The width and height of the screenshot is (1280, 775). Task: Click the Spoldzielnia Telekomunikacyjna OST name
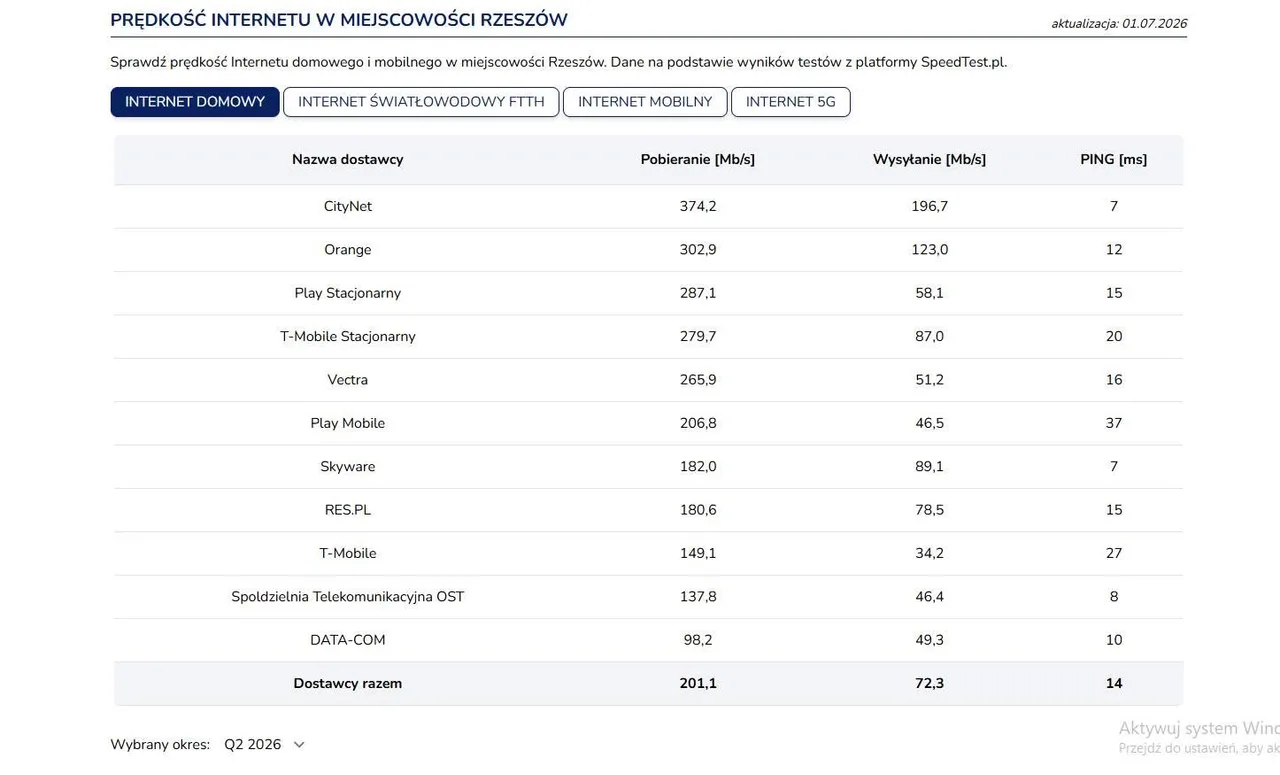click(x=348, y=597)
